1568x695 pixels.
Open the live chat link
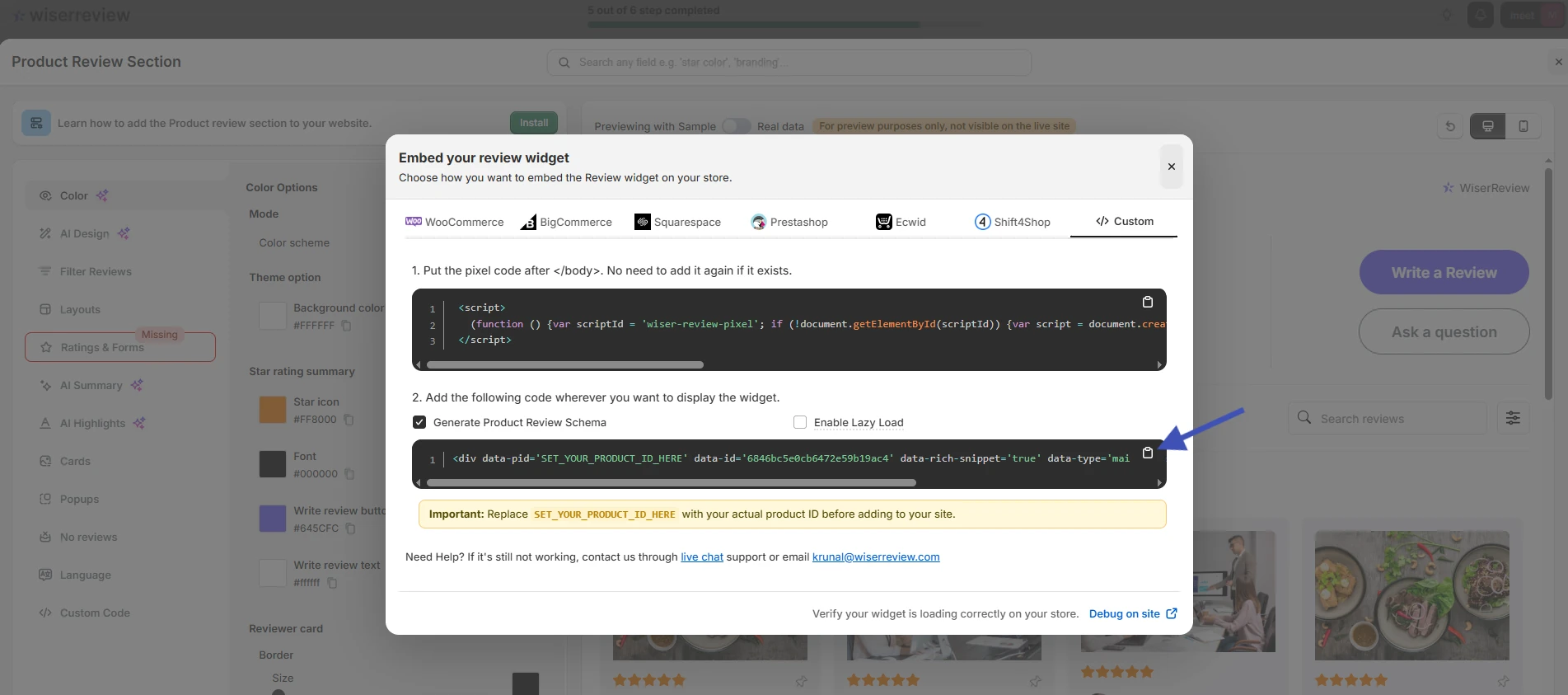(x=702, y=557)
